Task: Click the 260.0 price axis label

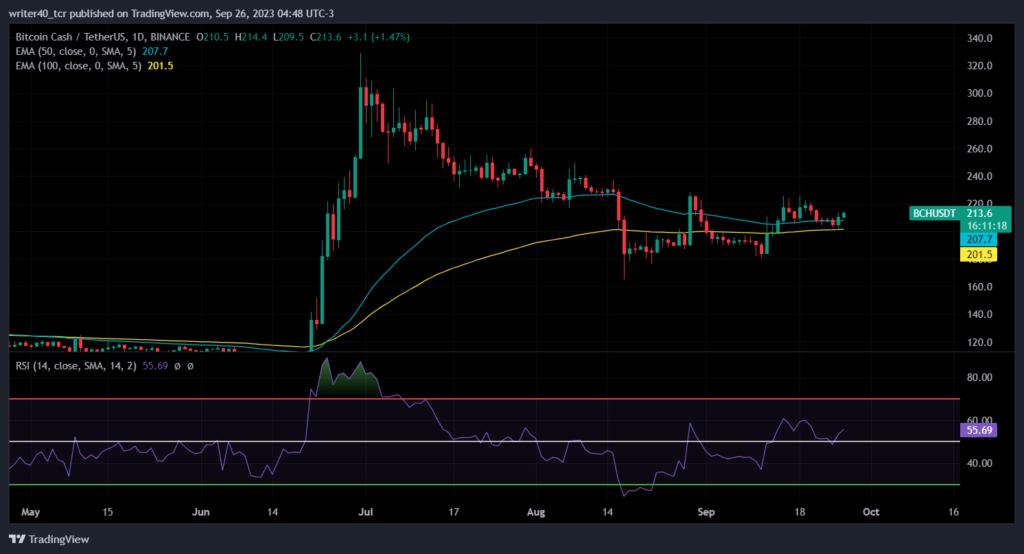Action: pos(979,148)
